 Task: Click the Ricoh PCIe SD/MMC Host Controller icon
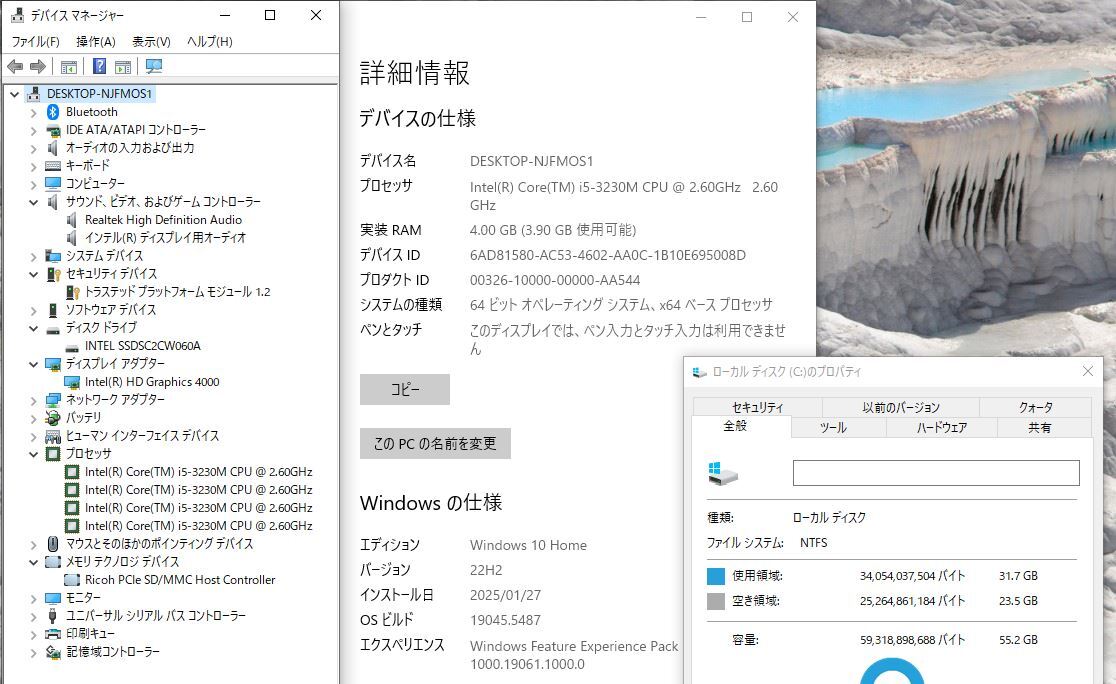tap(72, 580)
